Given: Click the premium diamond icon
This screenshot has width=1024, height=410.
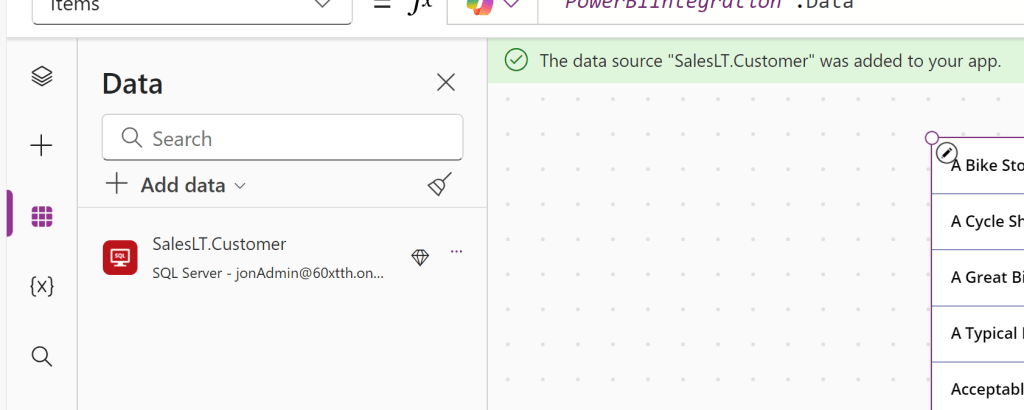Looking at the screenshot, I should point(420,257).
